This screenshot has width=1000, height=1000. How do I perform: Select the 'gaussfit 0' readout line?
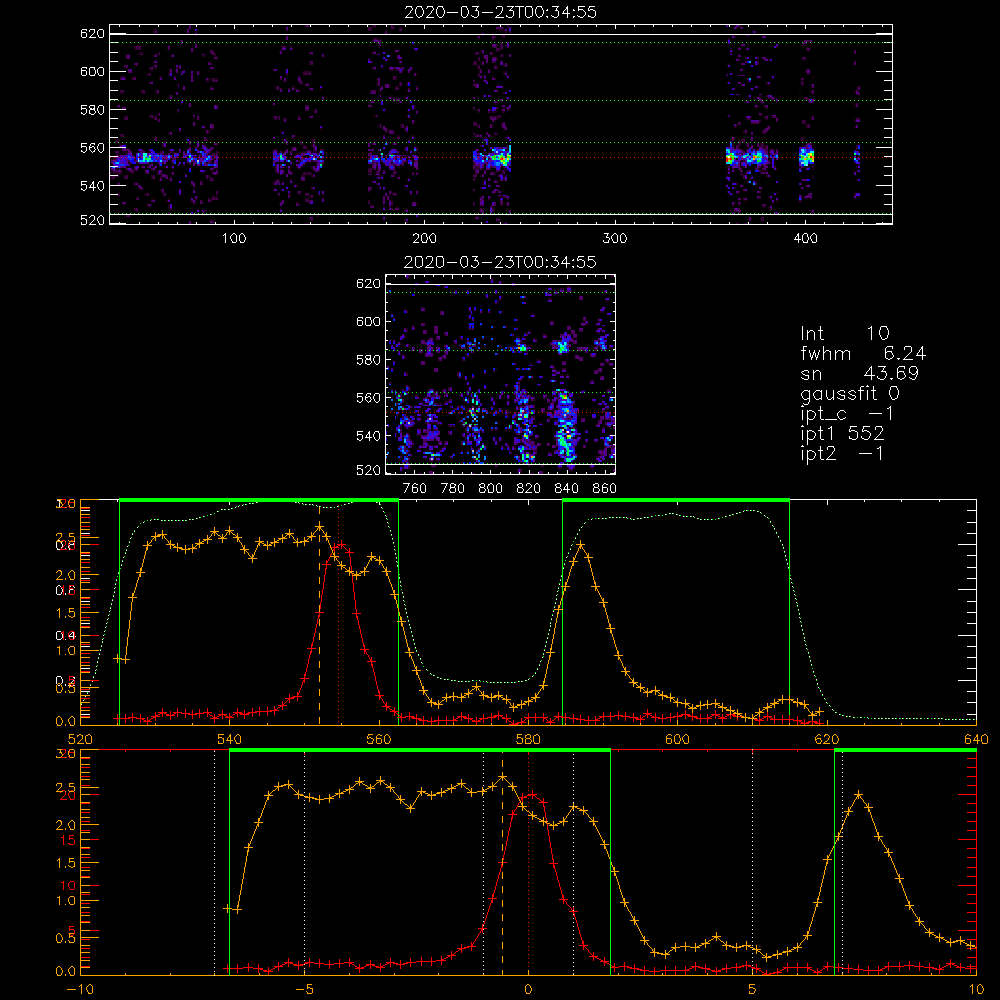pos(850,393)
